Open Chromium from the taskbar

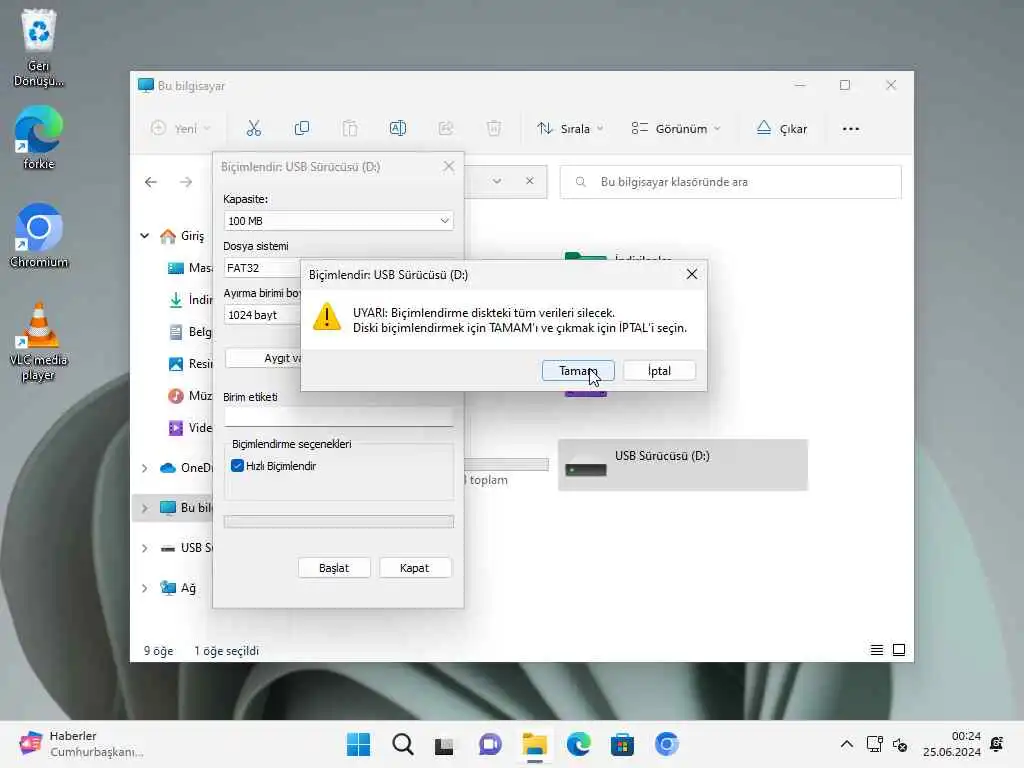tap(667, 744)
